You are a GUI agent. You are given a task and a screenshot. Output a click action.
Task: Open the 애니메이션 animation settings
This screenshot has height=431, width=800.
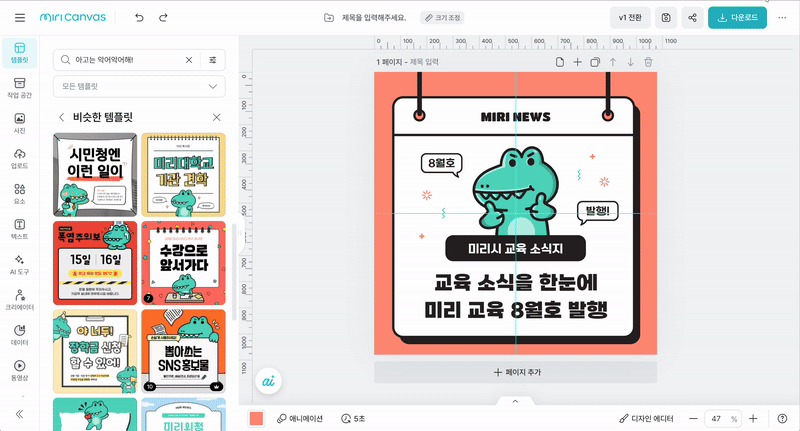tap(299, 418)
